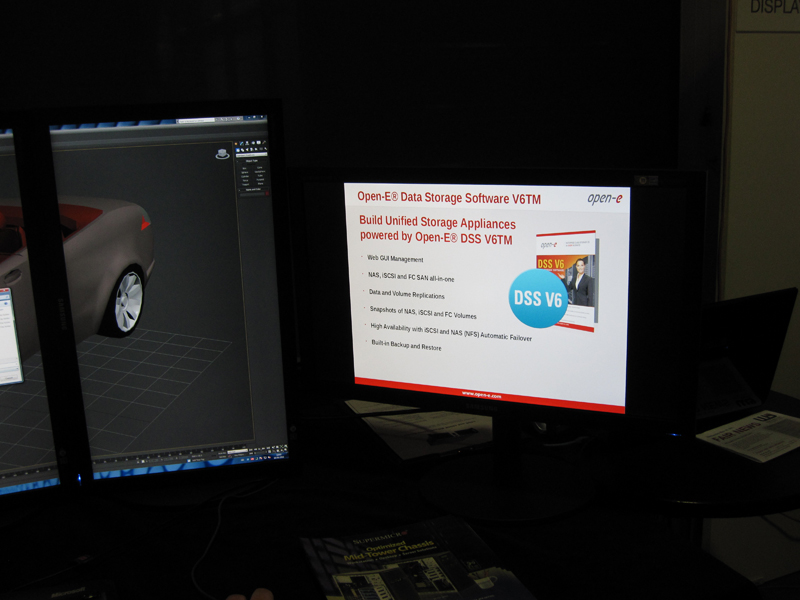This screenshot has width=800, height=600.
Task: Click the Sphere primitive button
Action: point(244,172)
